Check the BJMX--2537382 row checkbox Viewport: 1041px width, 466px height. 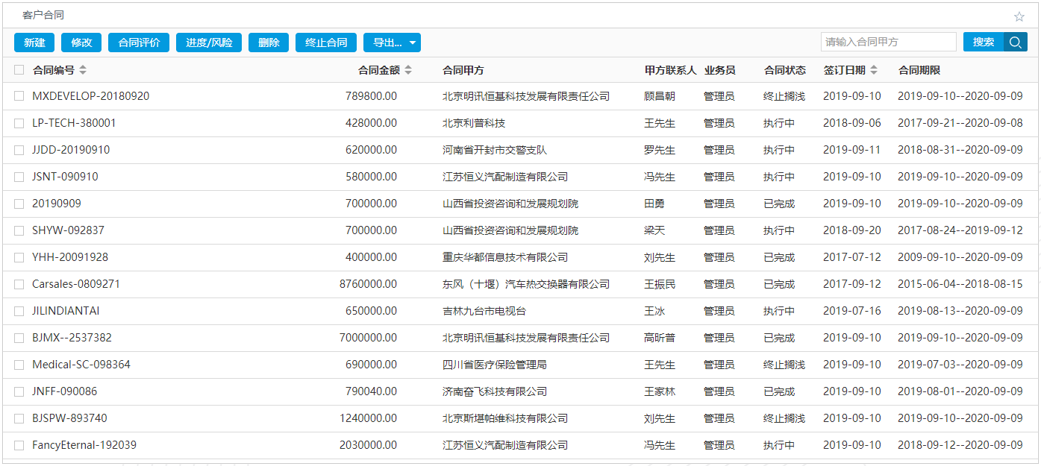pyautogui.click(x=19, y=338)
